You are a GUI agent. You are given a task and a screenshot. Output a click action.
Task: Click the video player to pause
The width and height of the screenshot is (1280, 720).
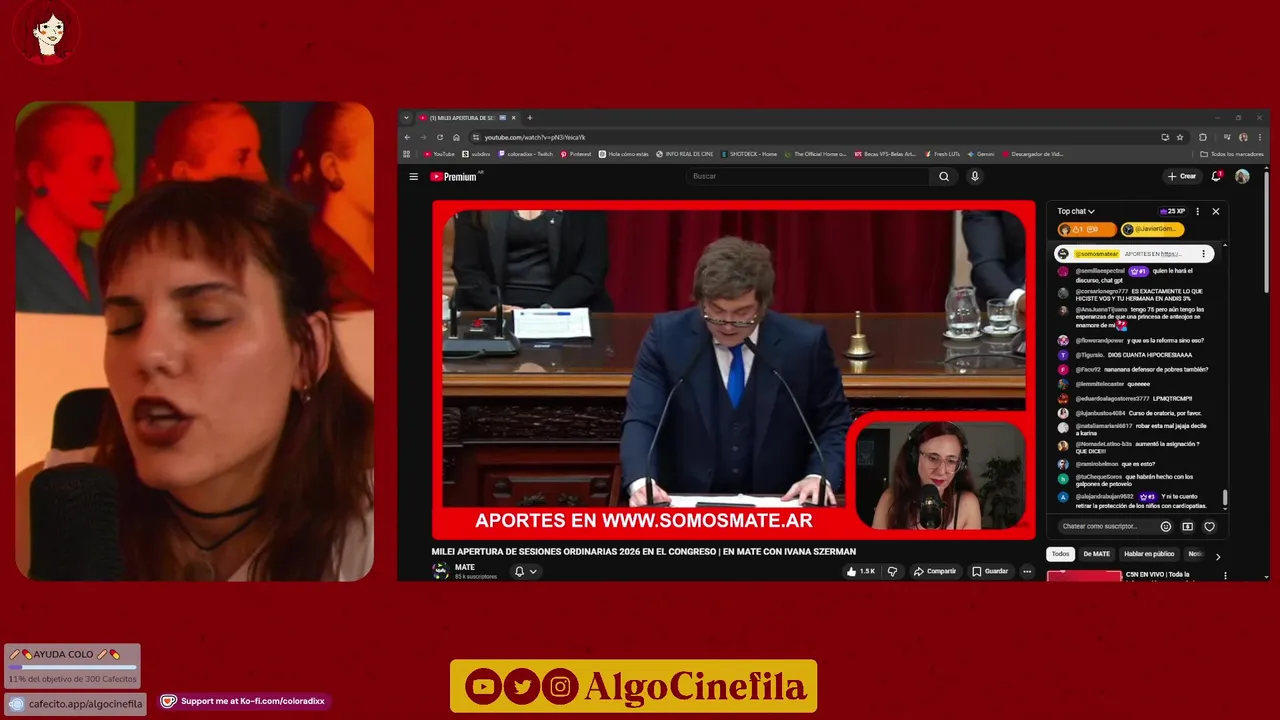(734, 370)
